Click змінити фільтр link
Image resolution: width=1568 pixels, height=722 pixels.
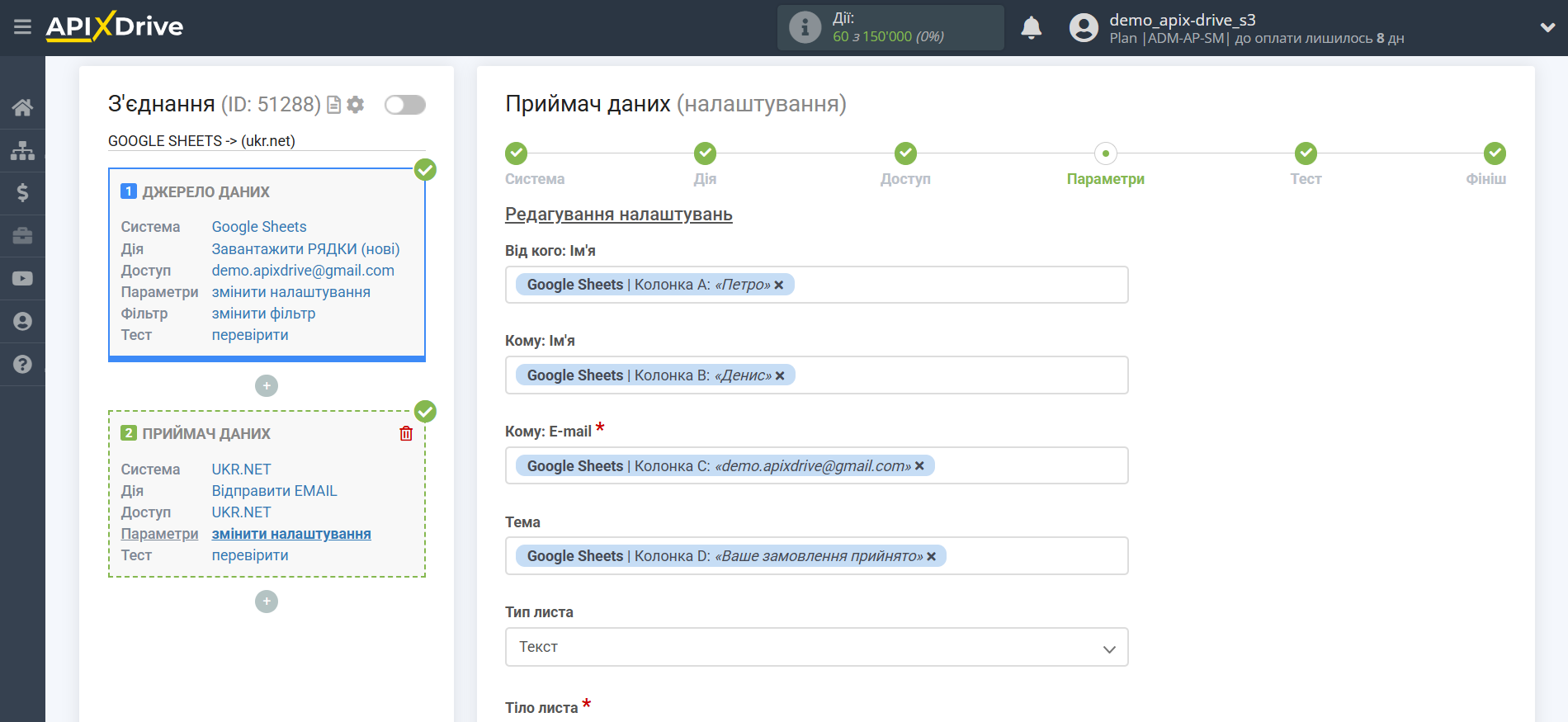(263, 314)
